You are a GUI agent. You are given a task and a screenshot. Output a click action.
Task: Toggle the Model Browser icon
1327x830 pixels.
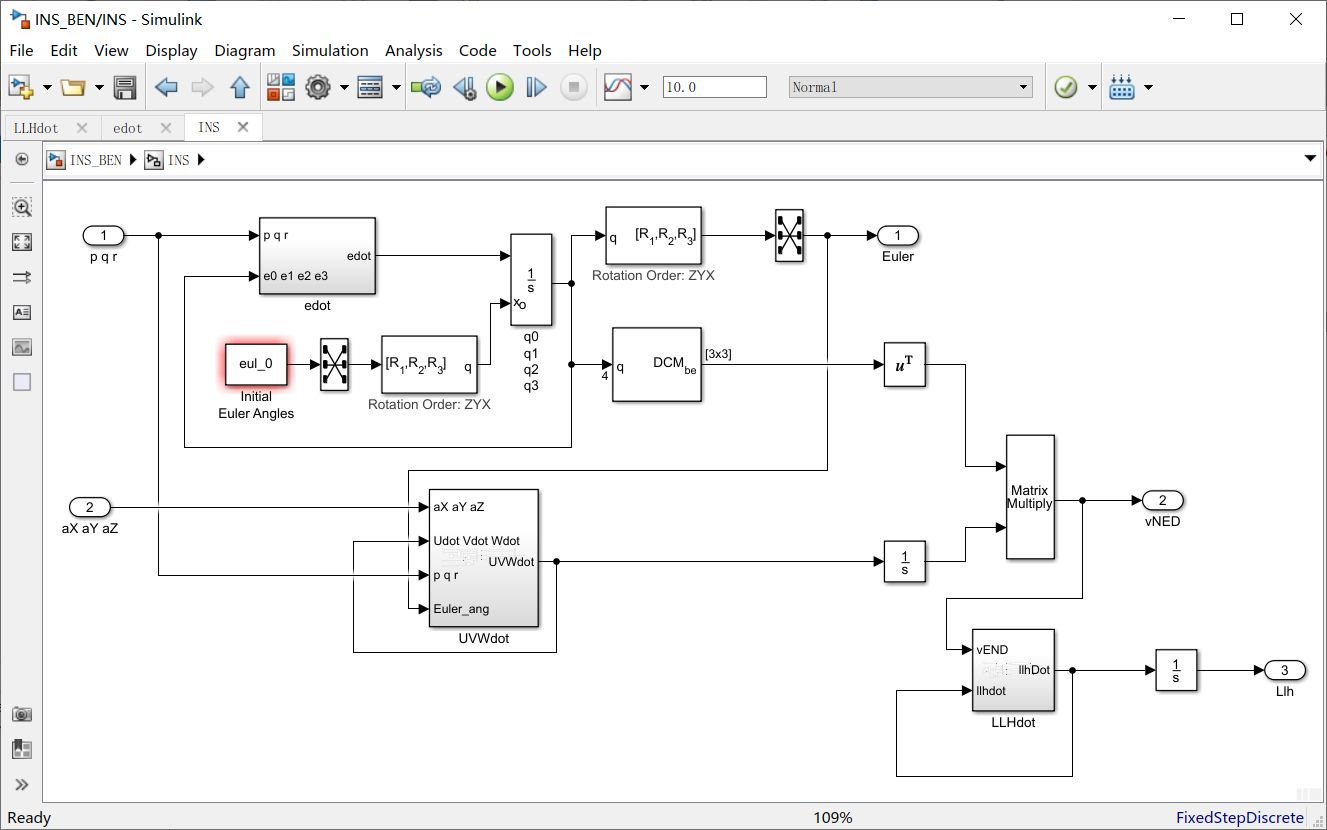point(22,749)
